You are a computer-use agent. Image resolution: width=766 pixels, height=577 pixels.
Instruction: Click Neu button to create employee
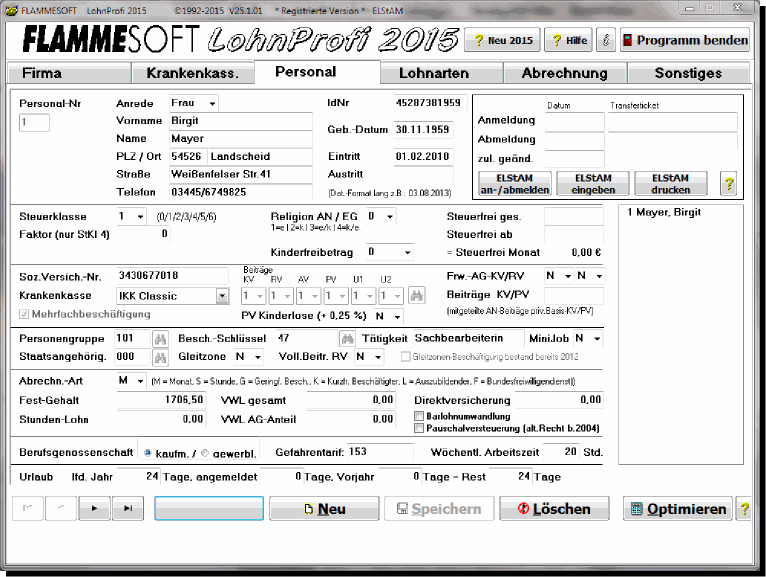[324, 509]
